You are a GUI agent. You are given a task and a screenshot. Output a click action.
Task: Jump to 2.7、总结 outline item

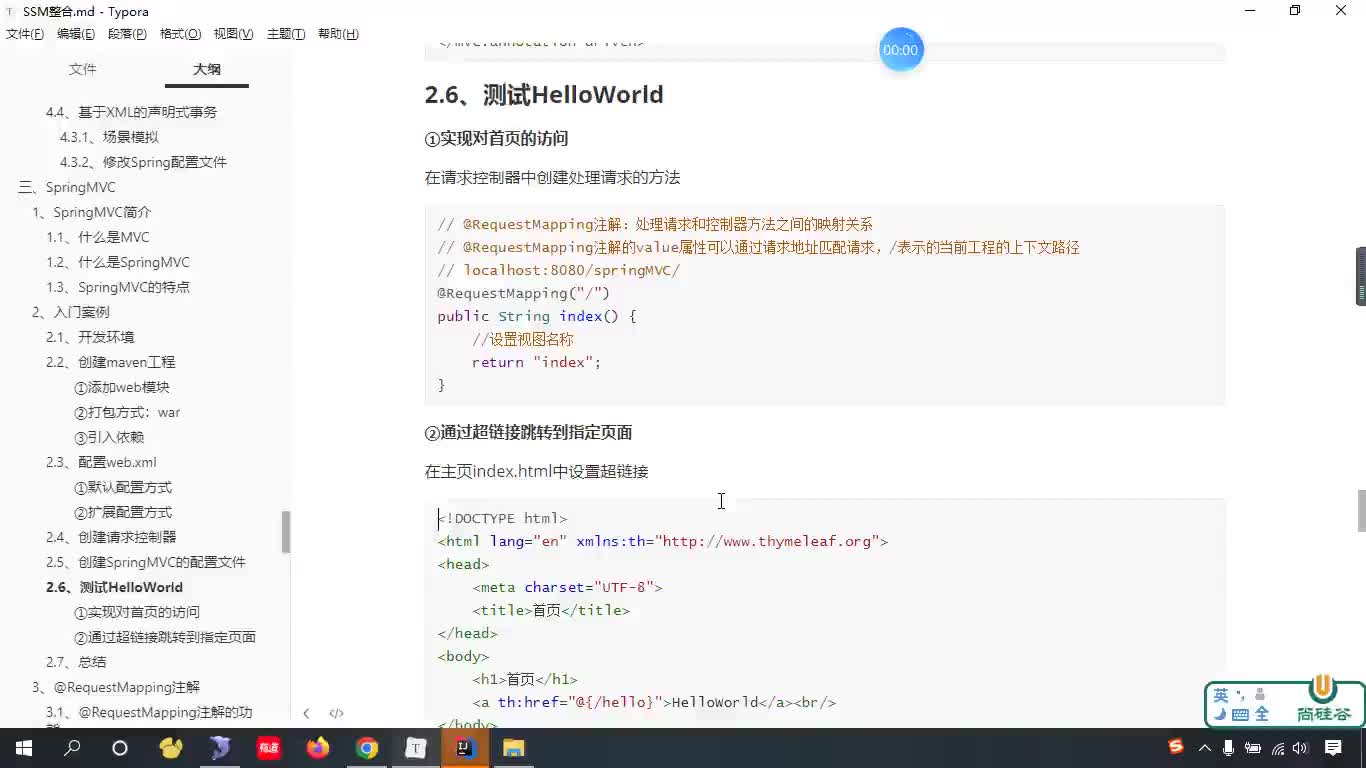76,662
